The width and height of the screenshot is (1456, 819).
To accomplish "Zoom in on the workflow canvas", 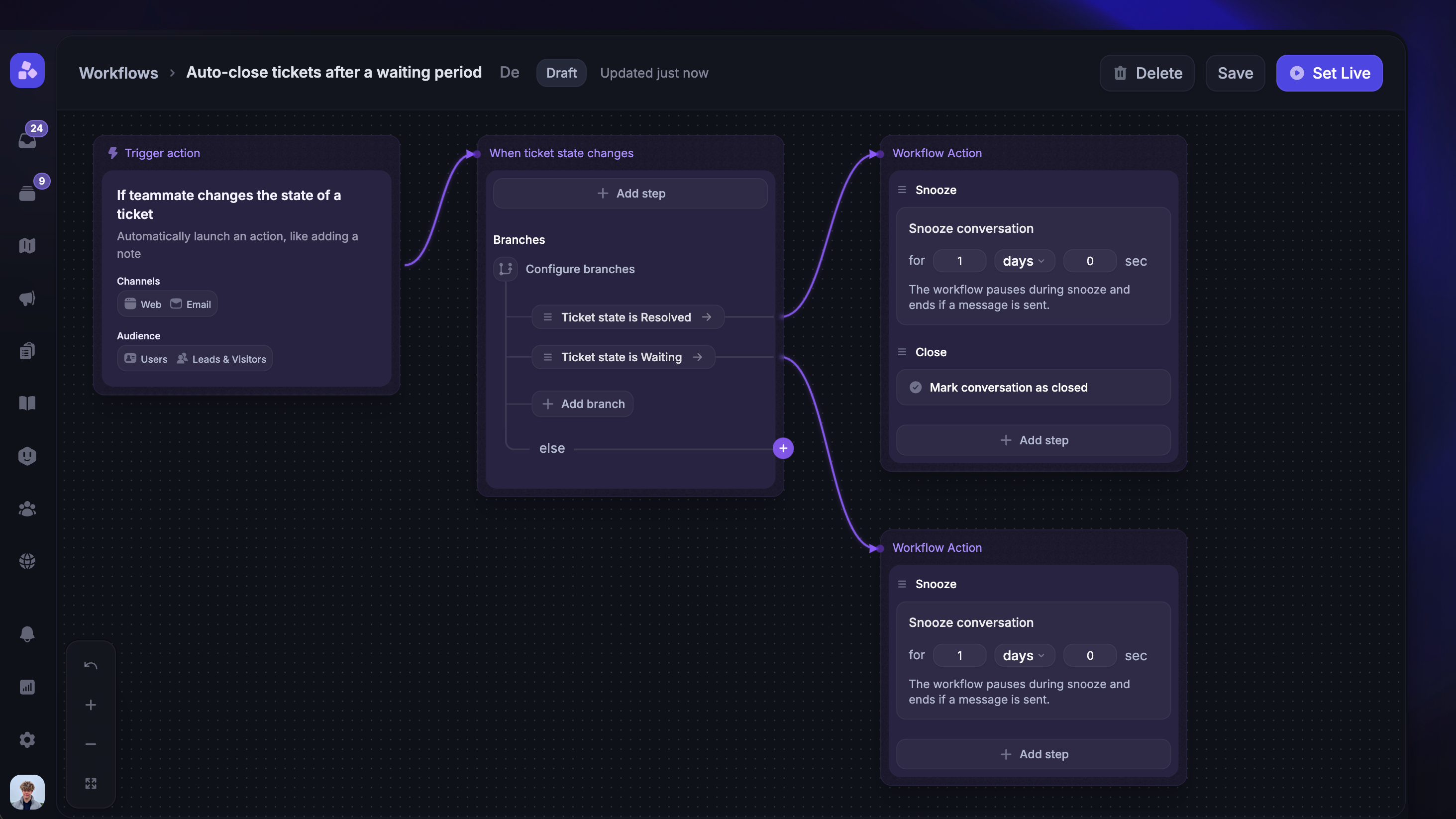I will (91, 705).
